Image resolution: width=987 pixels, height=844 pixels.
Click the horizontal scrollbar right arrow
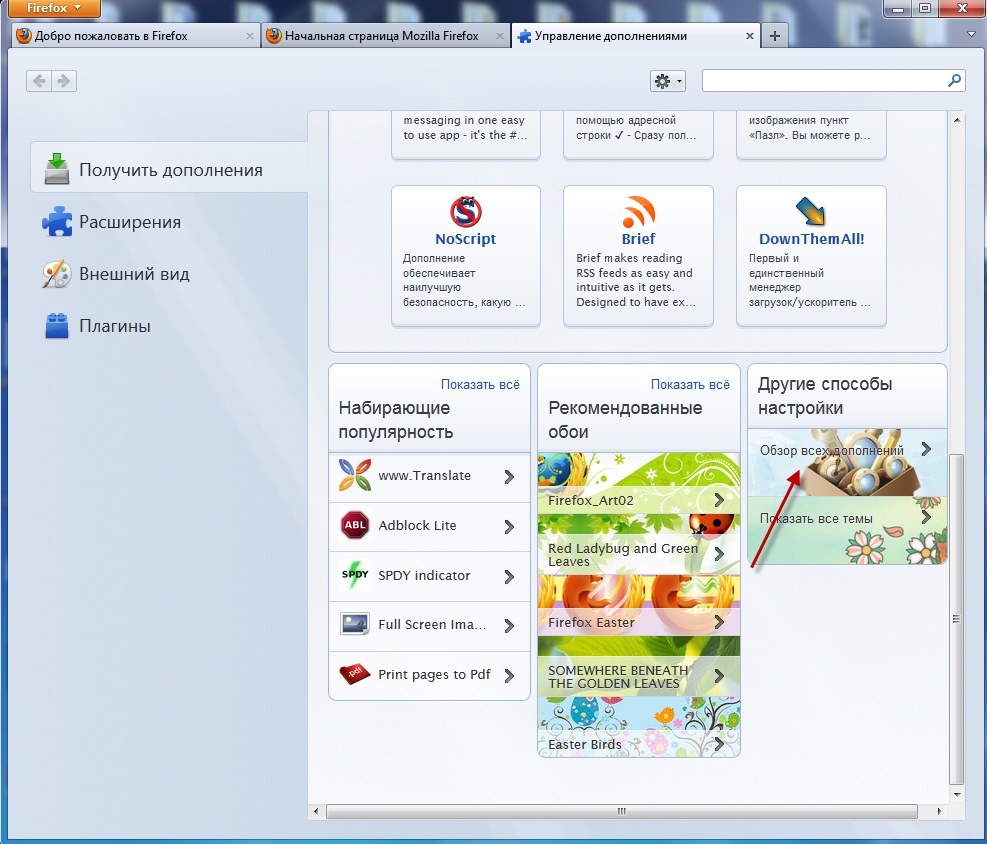(x=939, y=811)
